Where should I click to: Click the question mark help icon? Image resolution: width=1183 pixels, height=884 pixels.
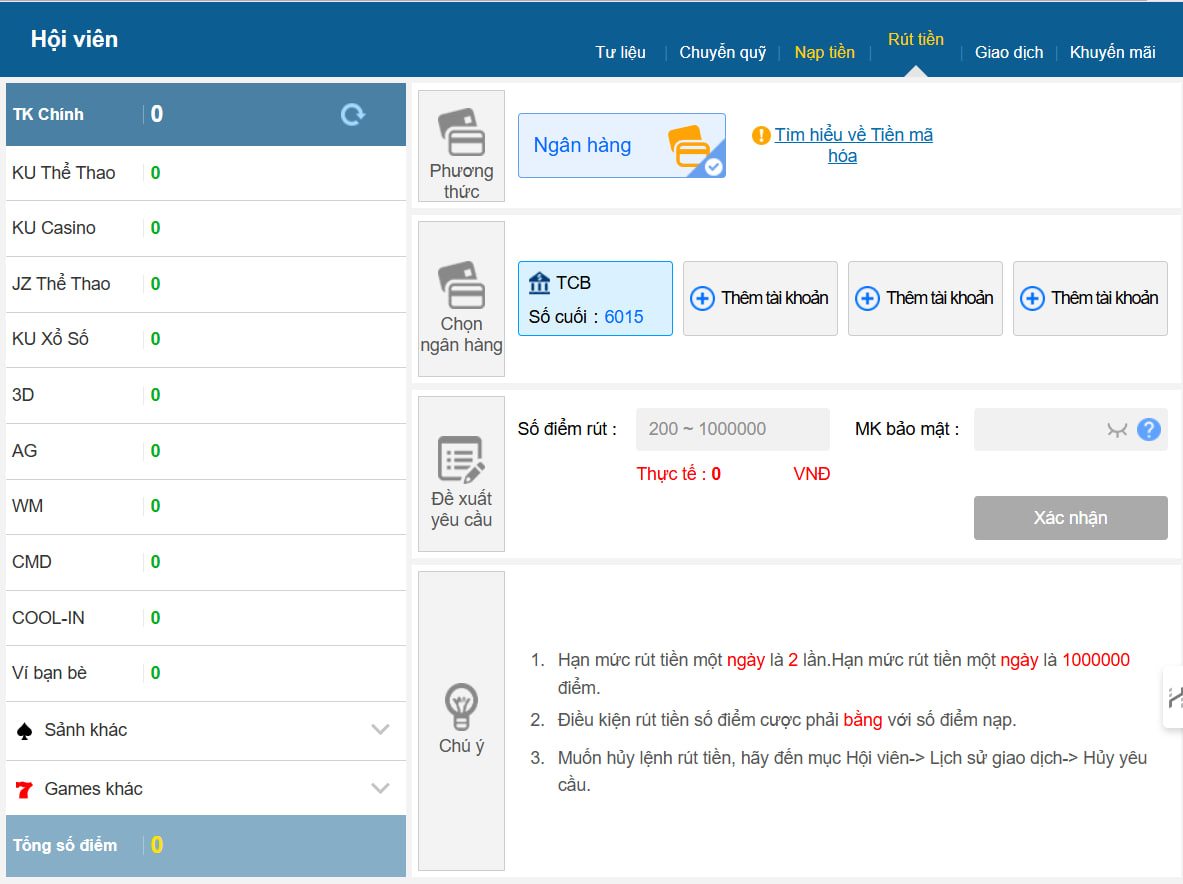(1149, 429)
